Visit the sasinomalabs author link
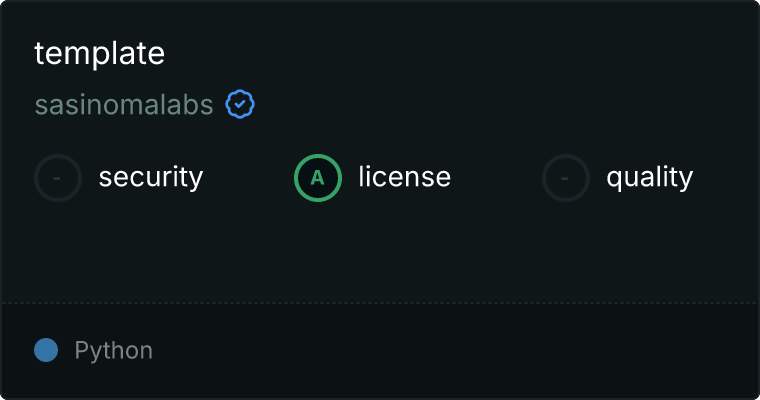The height and width of the screenshot is (400, 760). [x=124, y=105]
